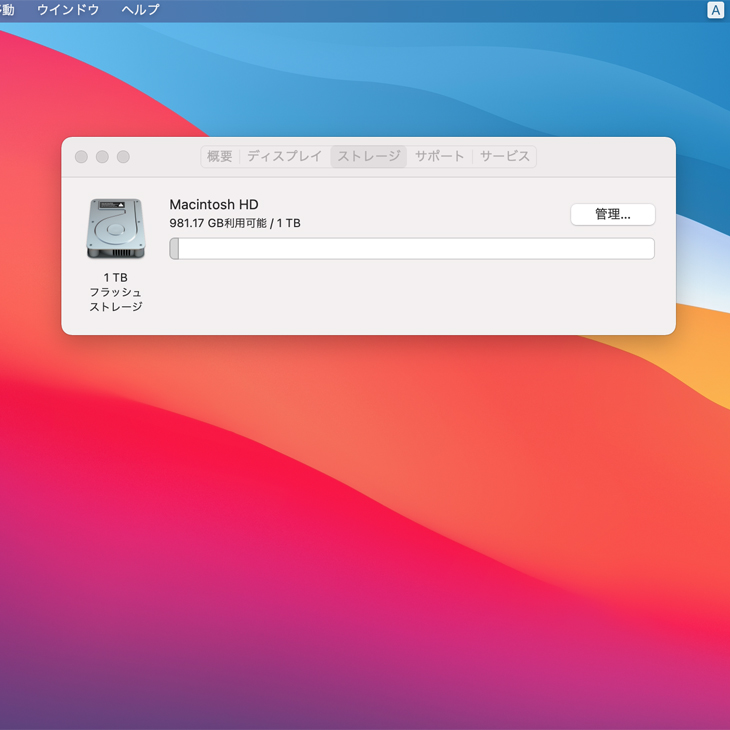The height and width of the screenshot is (730, 730).
Task: Open the ウインドウ menu
Action: point(68,10)
